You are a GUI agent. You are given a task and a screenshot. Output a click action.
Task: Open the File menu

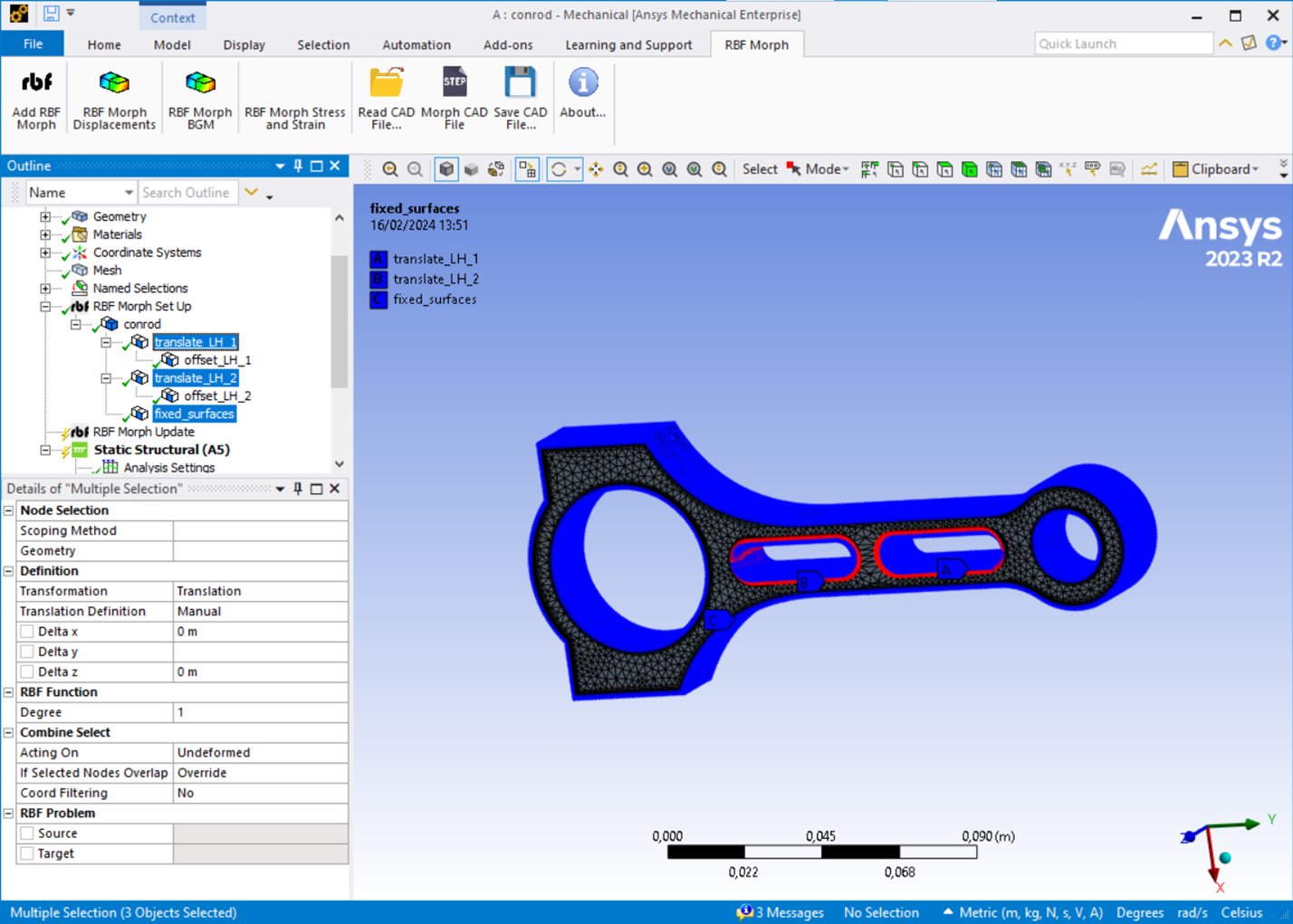[33, 43]
